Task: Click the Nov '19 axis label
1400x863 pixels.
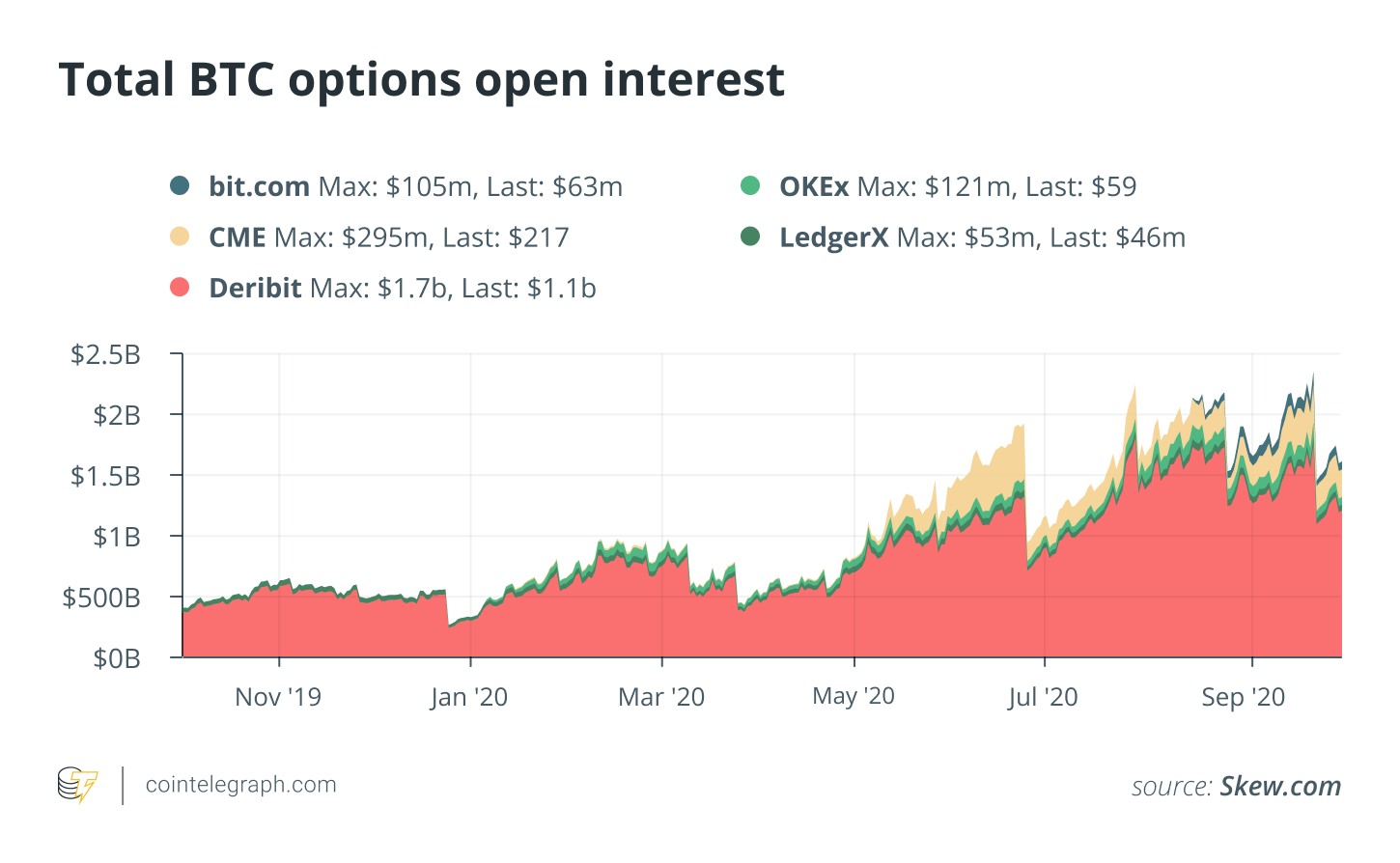Action: pyautogui.click(x=278, y=697)
